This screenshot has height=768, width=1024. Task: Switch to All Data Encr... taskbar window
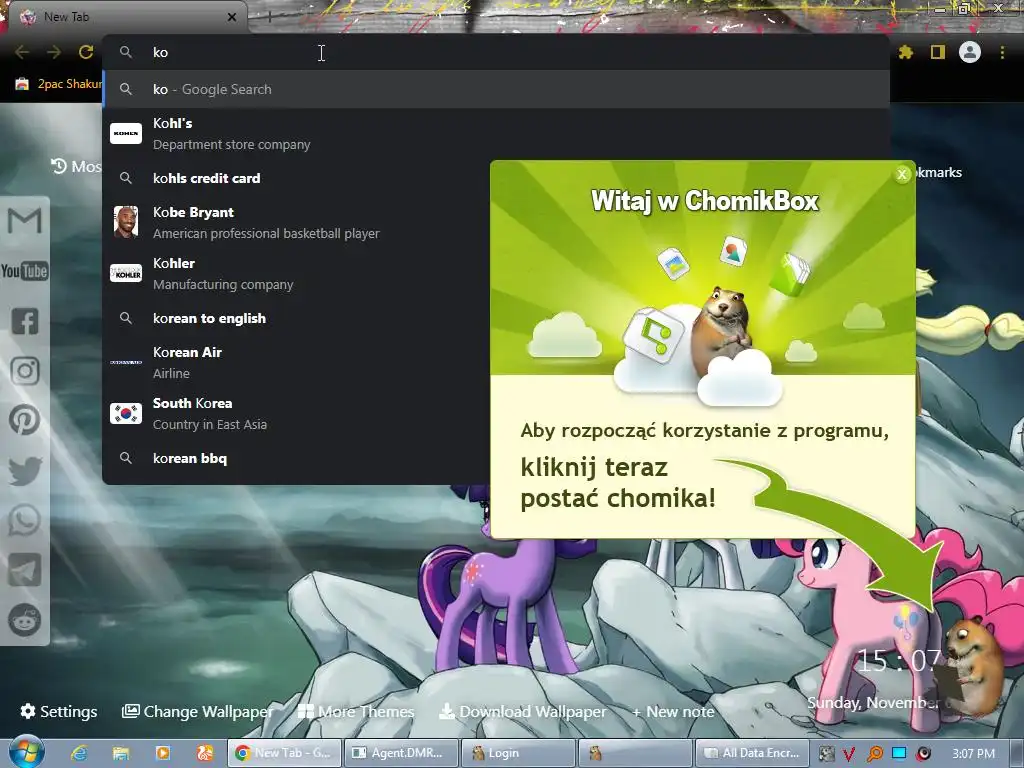[752, 753]
